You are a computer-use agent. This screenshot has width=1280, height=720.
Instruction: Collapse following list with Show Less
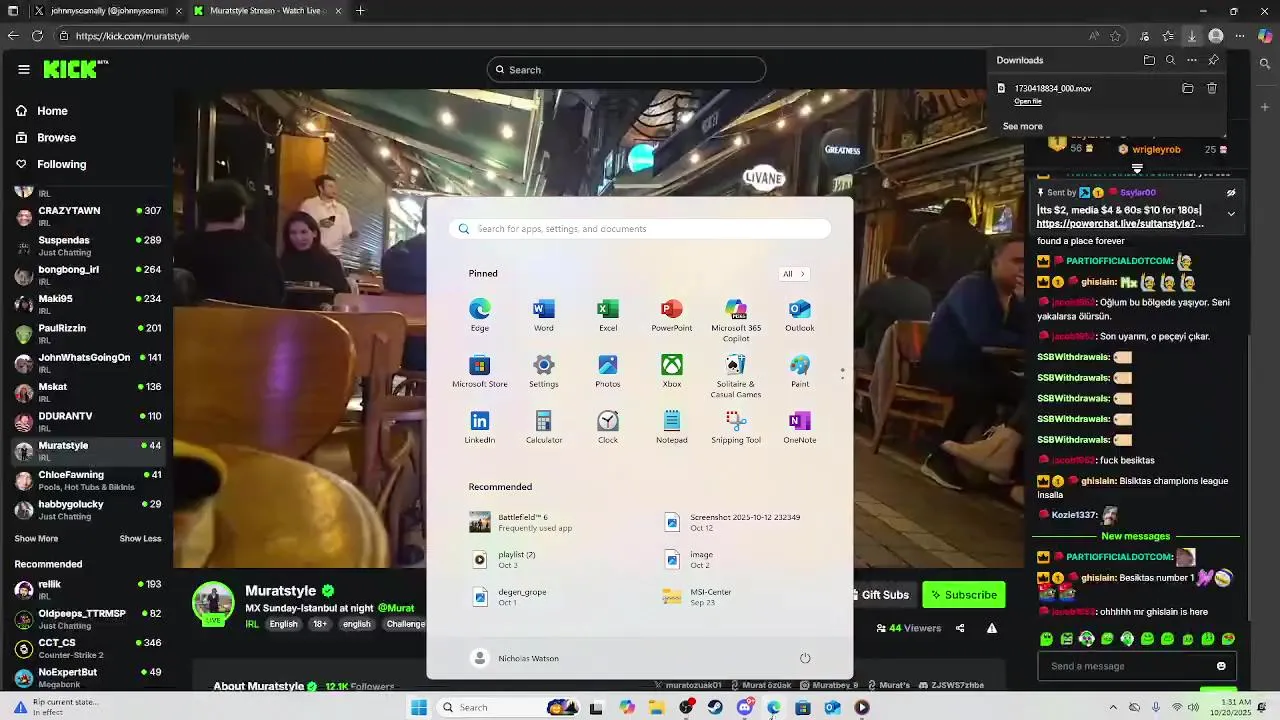(140, 539)
